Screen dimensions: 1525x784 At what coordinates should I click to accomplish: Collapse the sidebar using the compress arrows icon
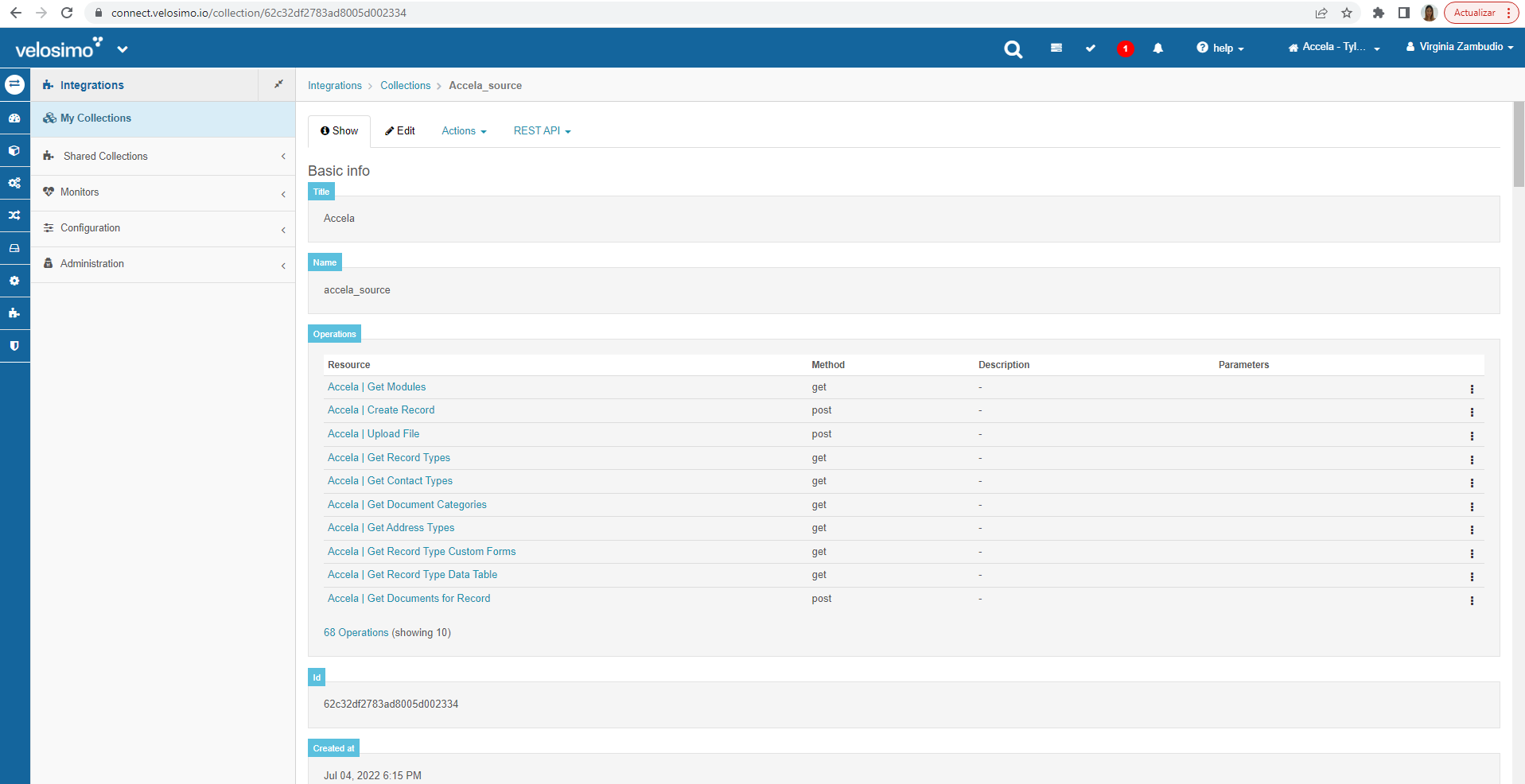click(x=278, y=84)
